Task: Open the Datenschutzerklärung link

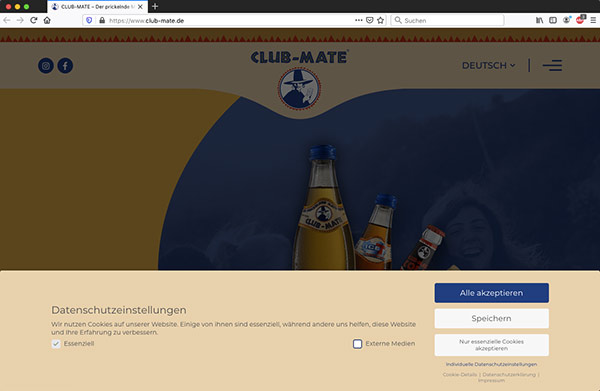Action: pyautogui.click(x=509, y=375)
